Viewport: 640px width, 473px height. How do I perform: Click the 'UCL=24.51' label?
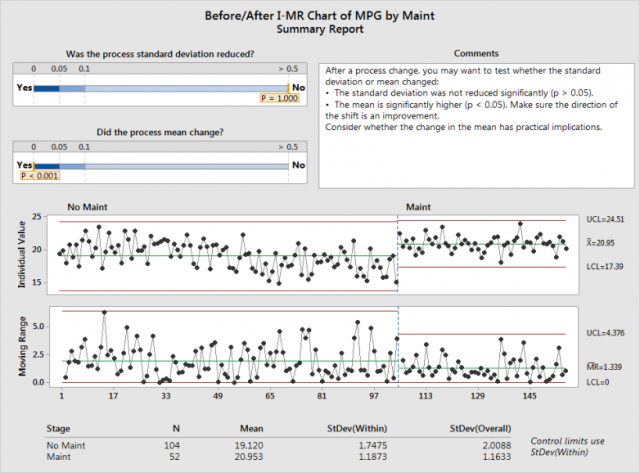coord(605,220)
